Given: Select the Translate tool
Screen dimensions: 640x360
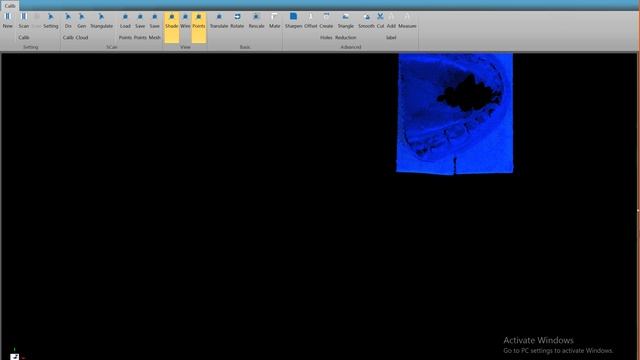Looking at the screenshot, I should point(219,21).
